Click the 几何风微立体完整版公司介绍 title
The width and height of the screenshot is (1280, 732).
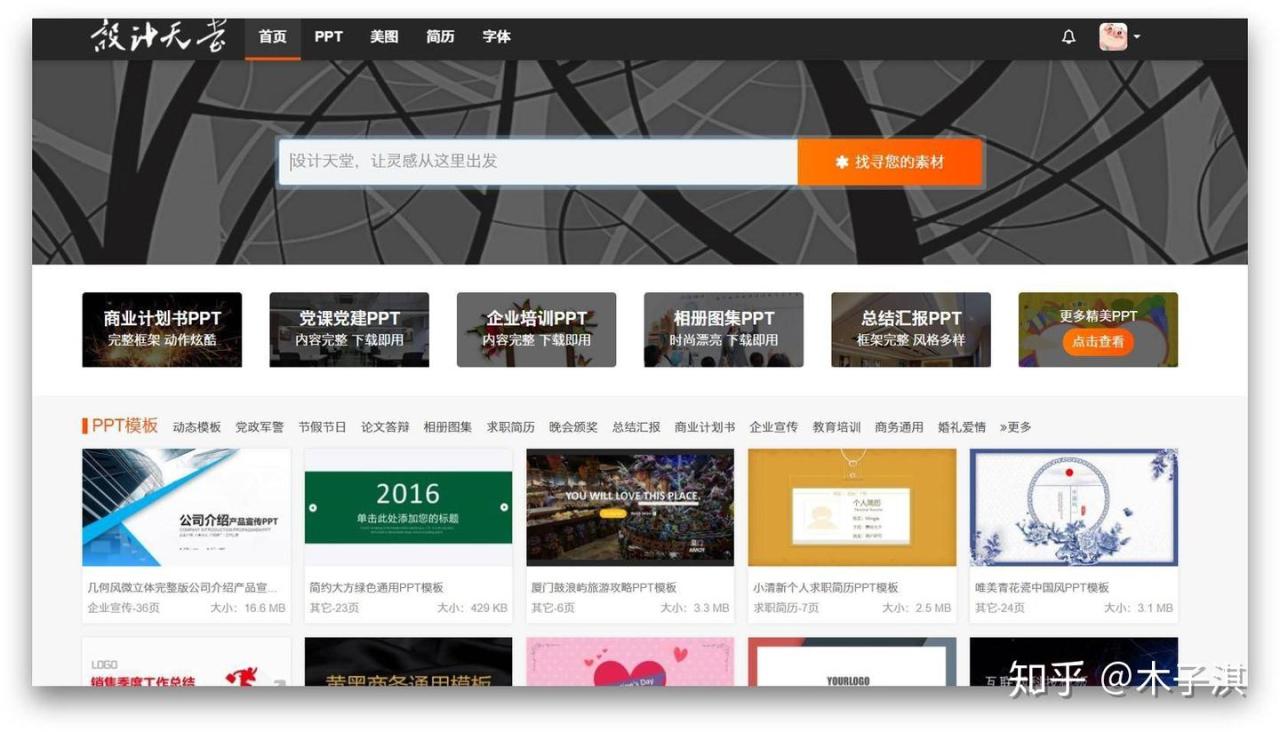tap(183, 588)
